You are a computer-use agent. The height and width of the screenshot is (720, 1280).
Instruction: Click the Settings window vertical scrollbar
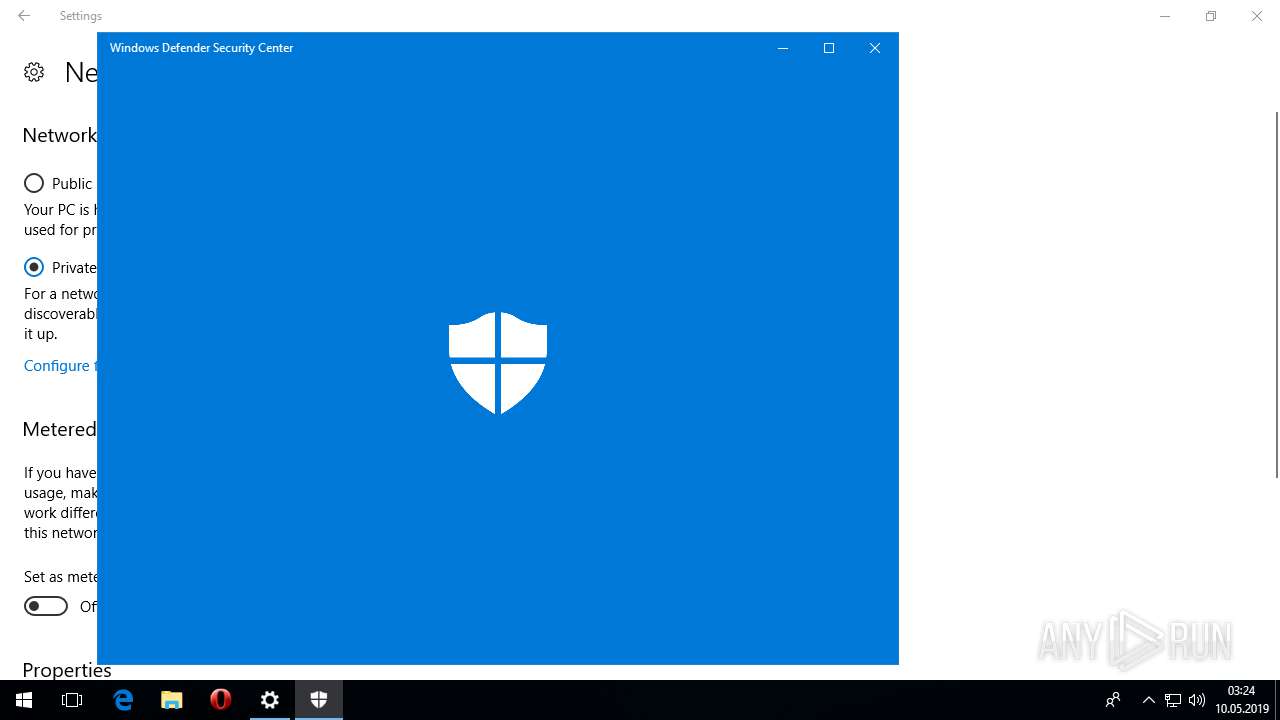pos(1276,295)
